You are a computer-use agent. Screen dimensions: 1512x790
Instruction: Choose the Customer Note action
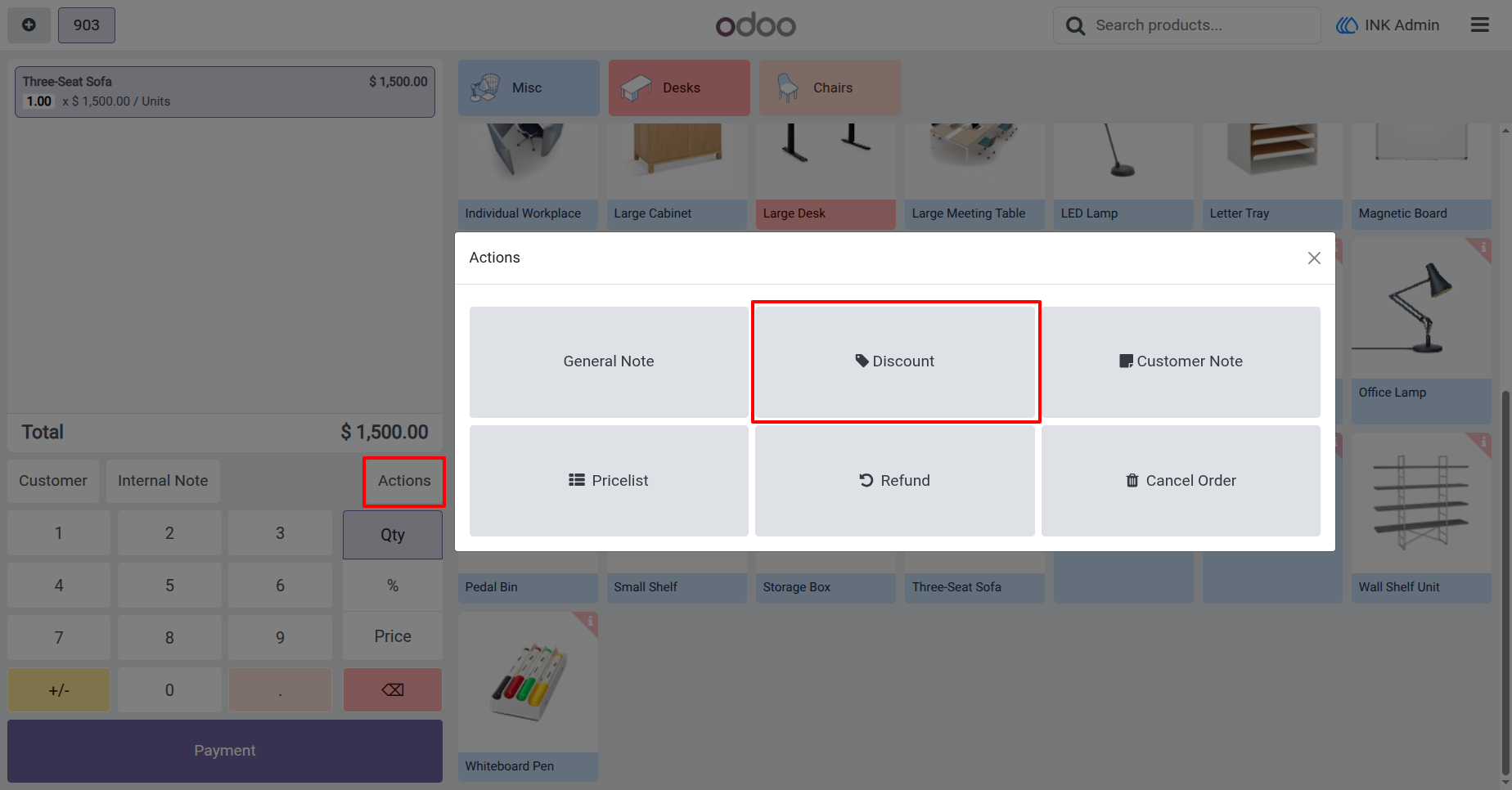click(x=1181, y=361)
